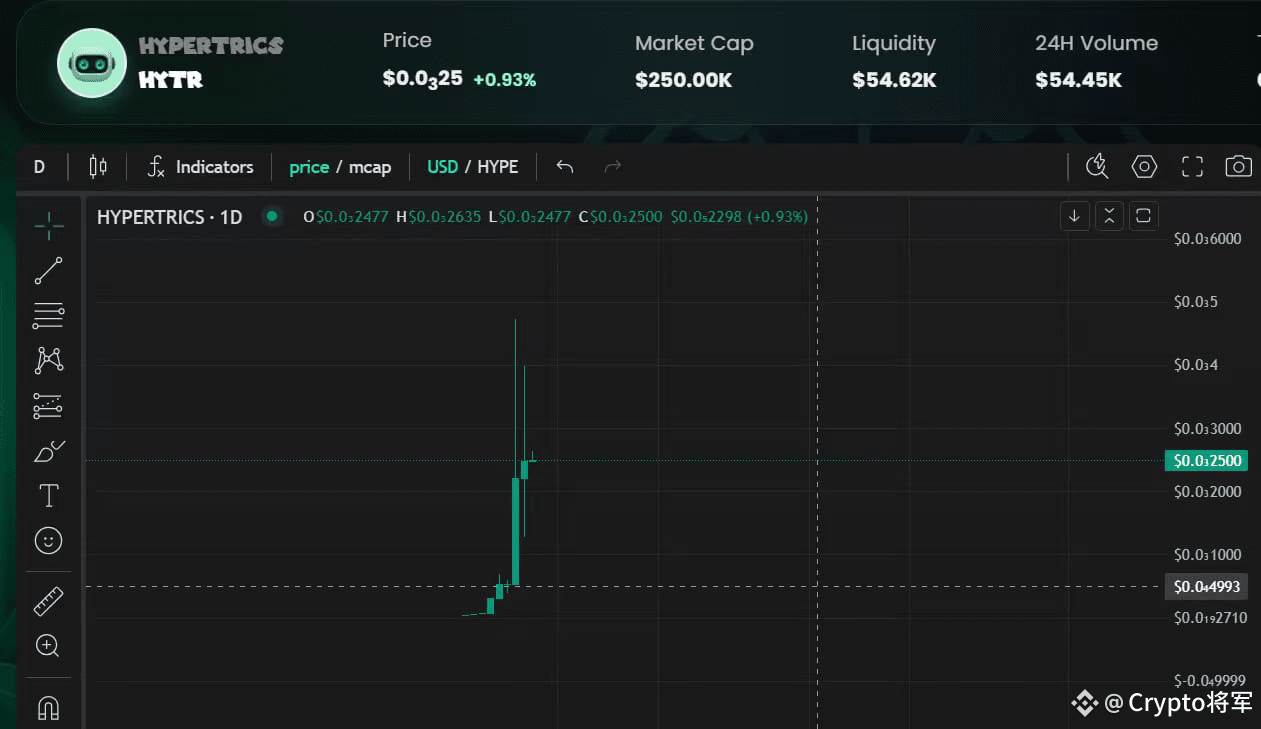
Task: Select the Text annotation tool
Action: pyautogui.click(x=48, y=496)
